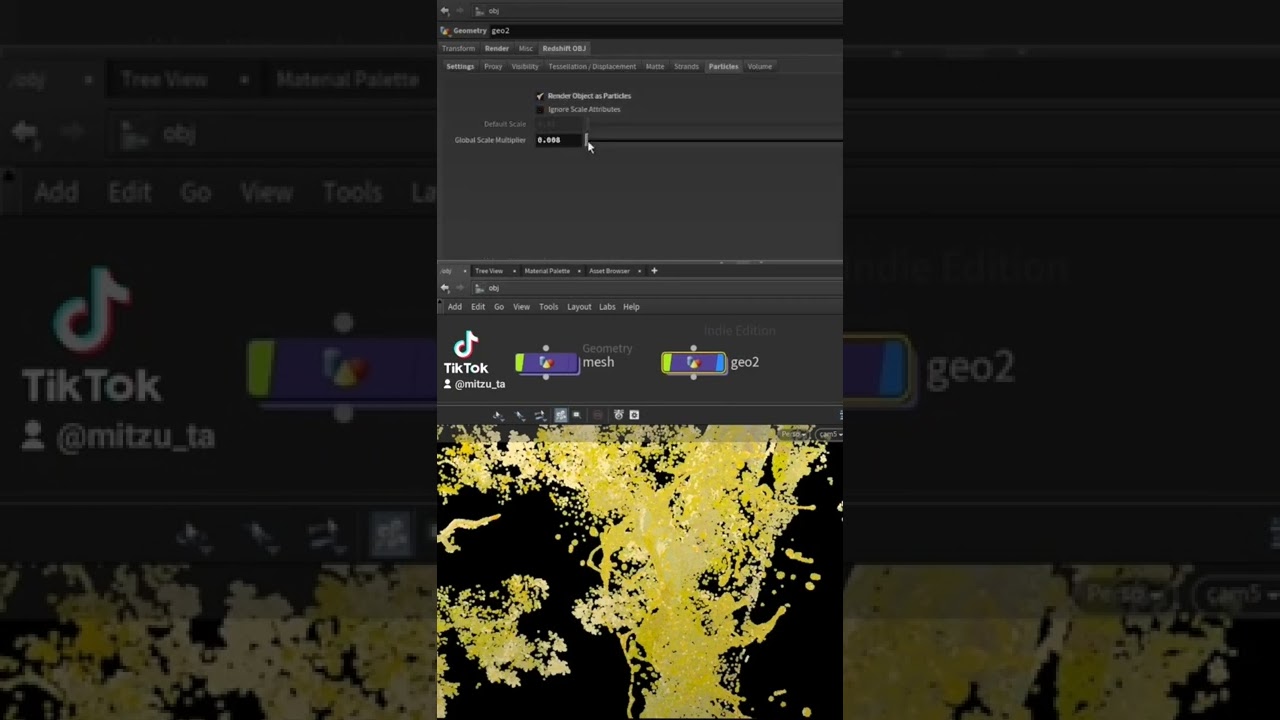The height and width of the screenshot is (720, 1280).
Task: Open the Asset Browser tab options arrow
Action: (x=640, y=271)
